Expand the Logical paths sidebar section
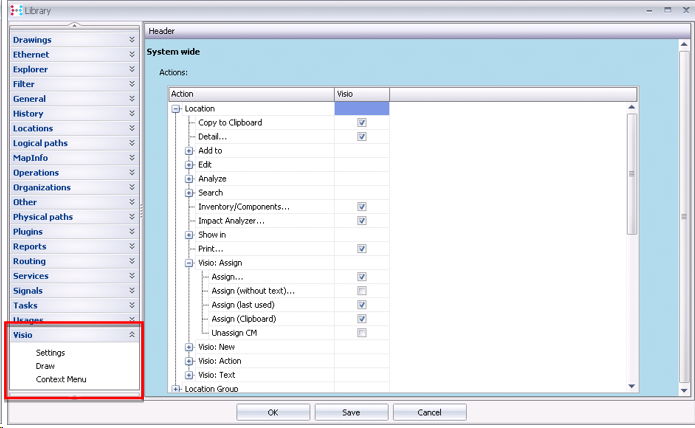This screenshot has width=695, height=428. [74, 143]
